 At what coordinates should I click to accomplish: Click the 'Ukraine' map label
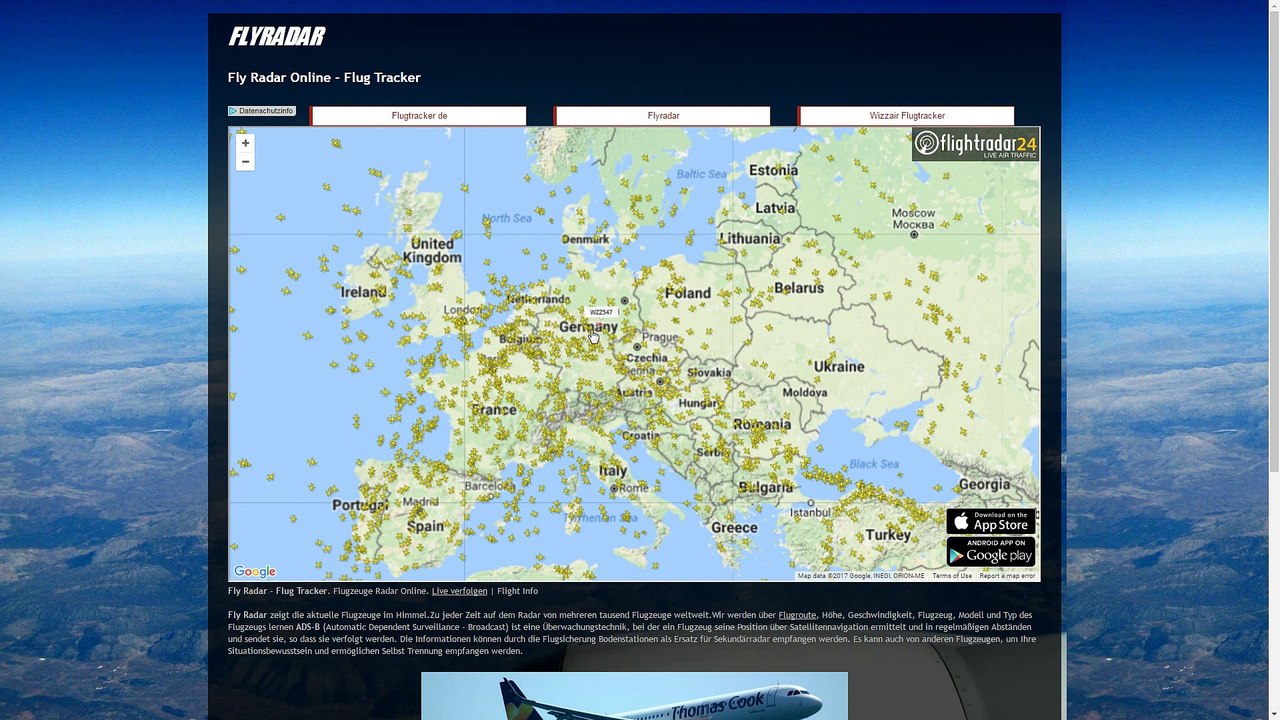(x=839, y=366)
